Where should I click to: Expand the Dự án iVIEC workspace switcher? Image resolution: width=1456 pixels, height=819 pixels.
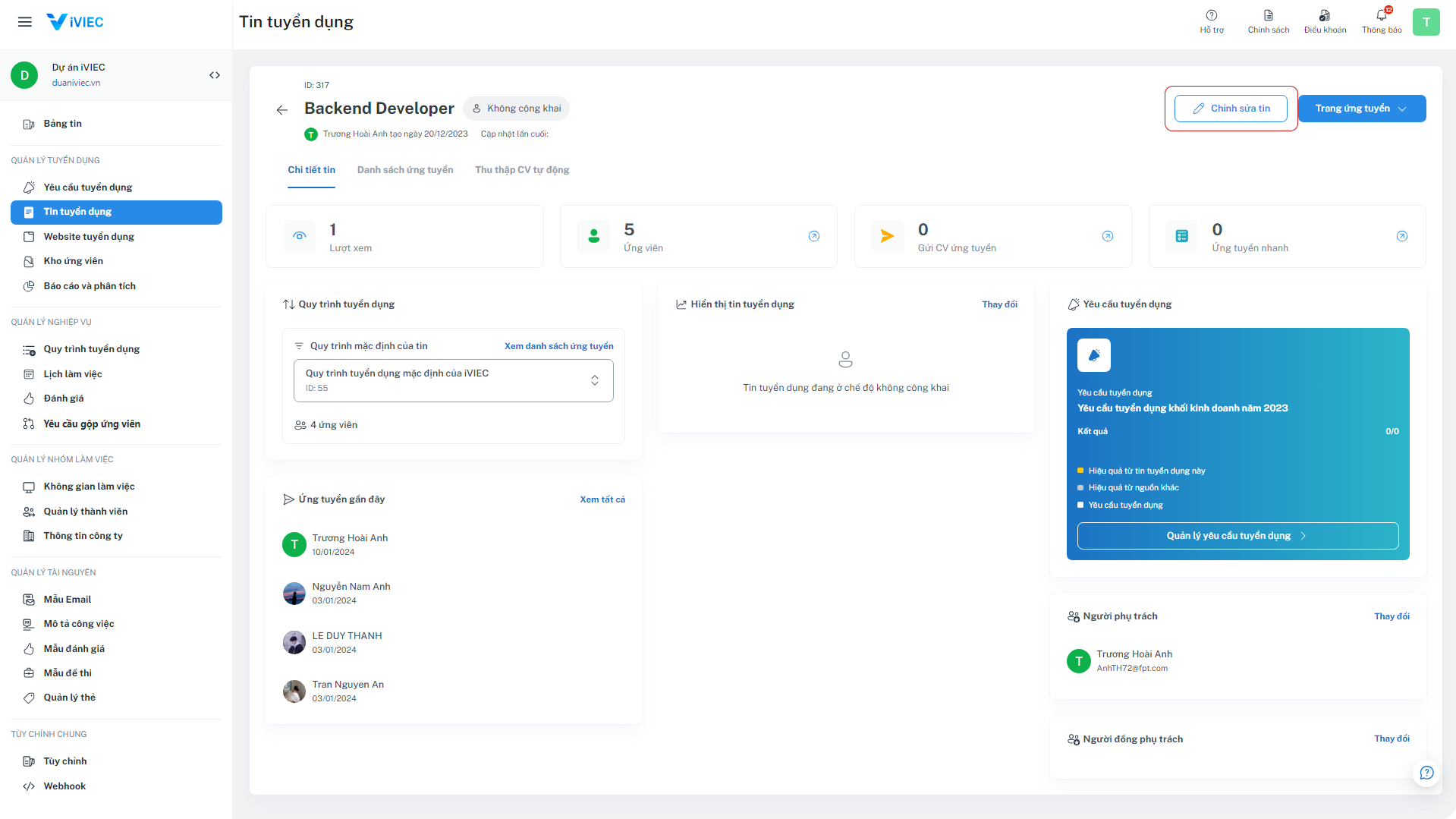click(x=215, y=75)
